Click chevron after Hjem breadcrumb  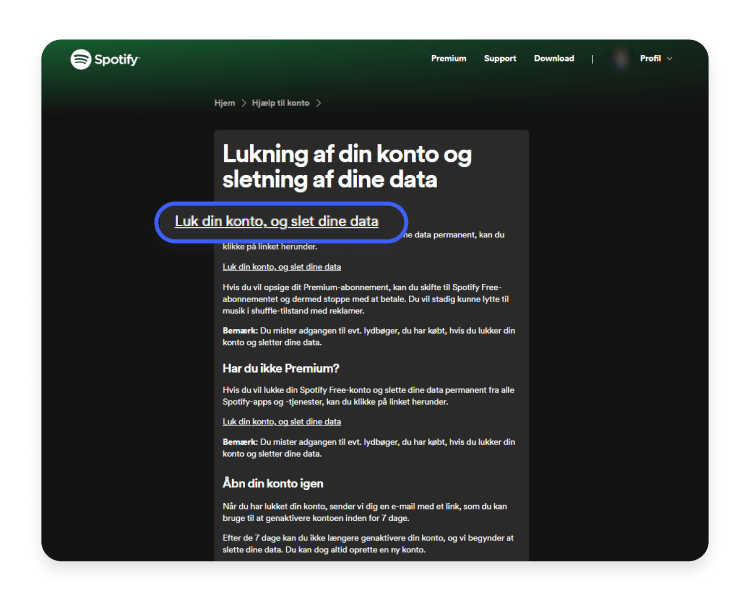click(243, 103)
